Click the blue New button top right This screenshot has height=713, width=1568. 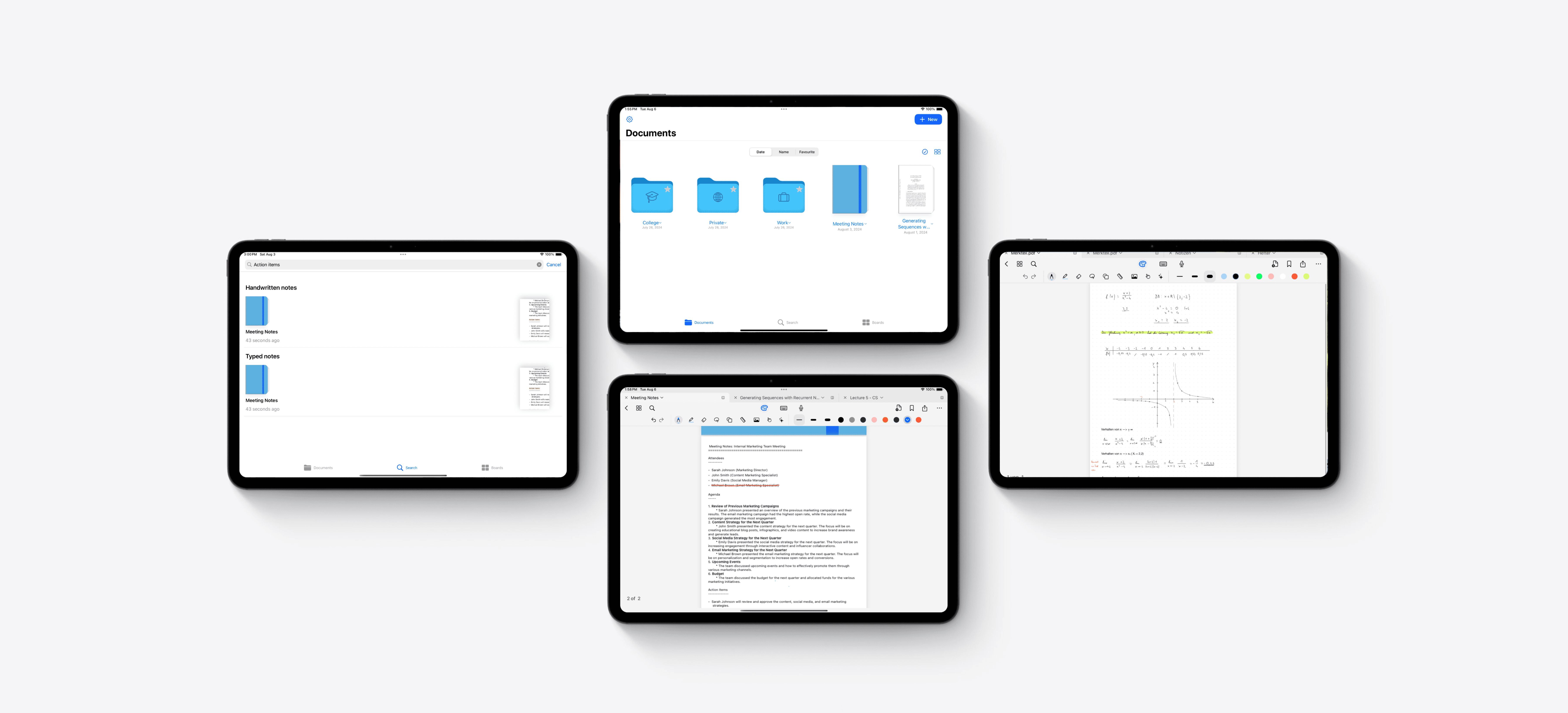(928, 119)
